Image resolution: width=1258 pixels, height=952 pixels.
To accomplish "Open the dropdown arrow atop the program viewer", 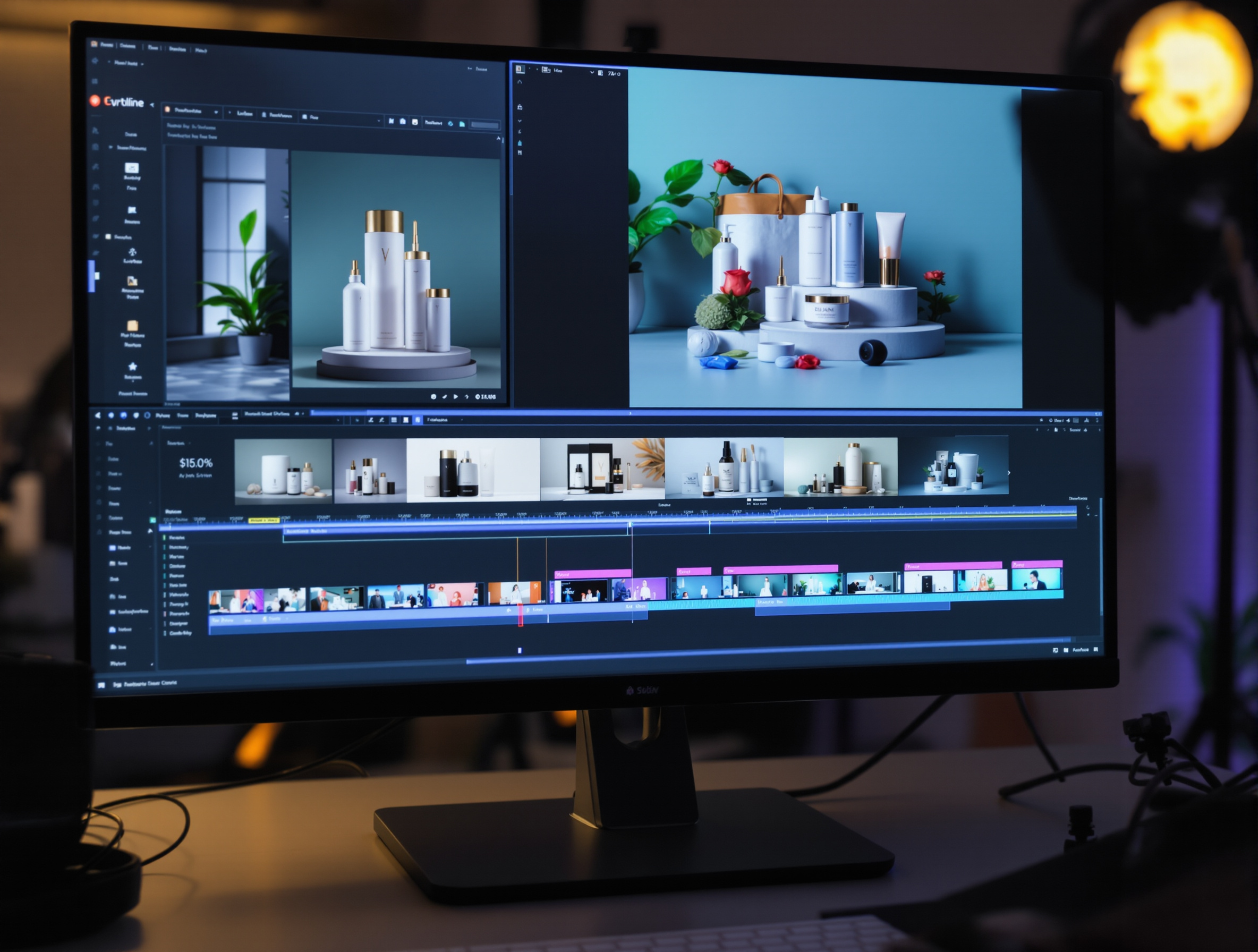I will 592,72.
